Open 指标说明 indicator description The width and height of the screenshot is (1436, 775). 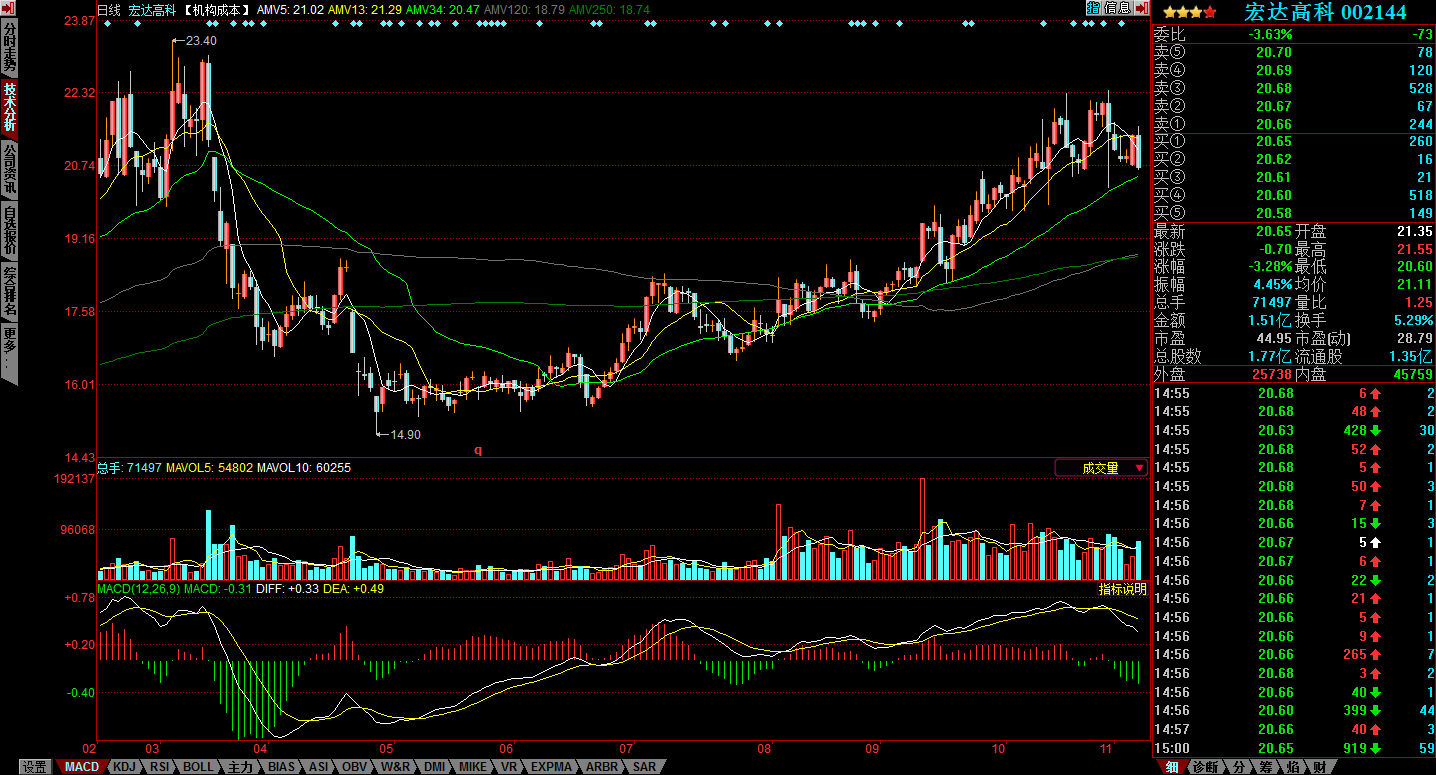point(1123,589)
